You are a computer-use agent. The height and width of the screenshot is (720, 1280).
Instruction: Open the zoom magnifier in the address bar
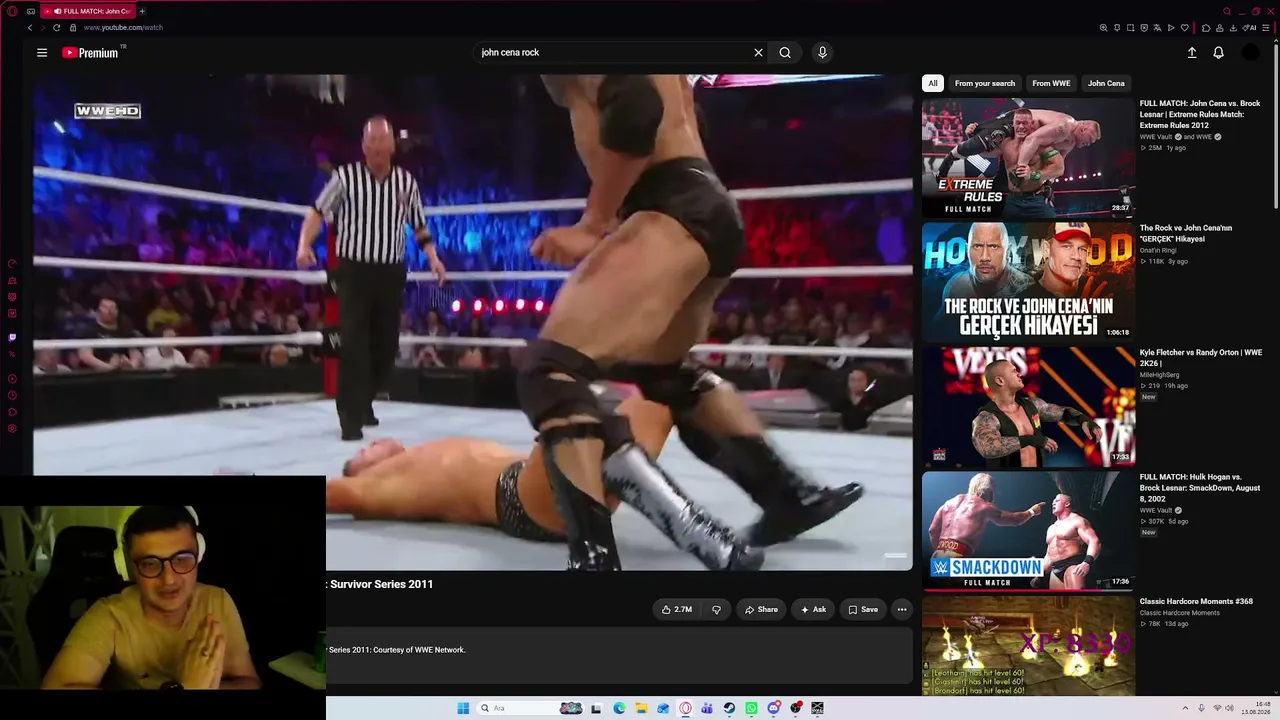tap(1103, 28)
